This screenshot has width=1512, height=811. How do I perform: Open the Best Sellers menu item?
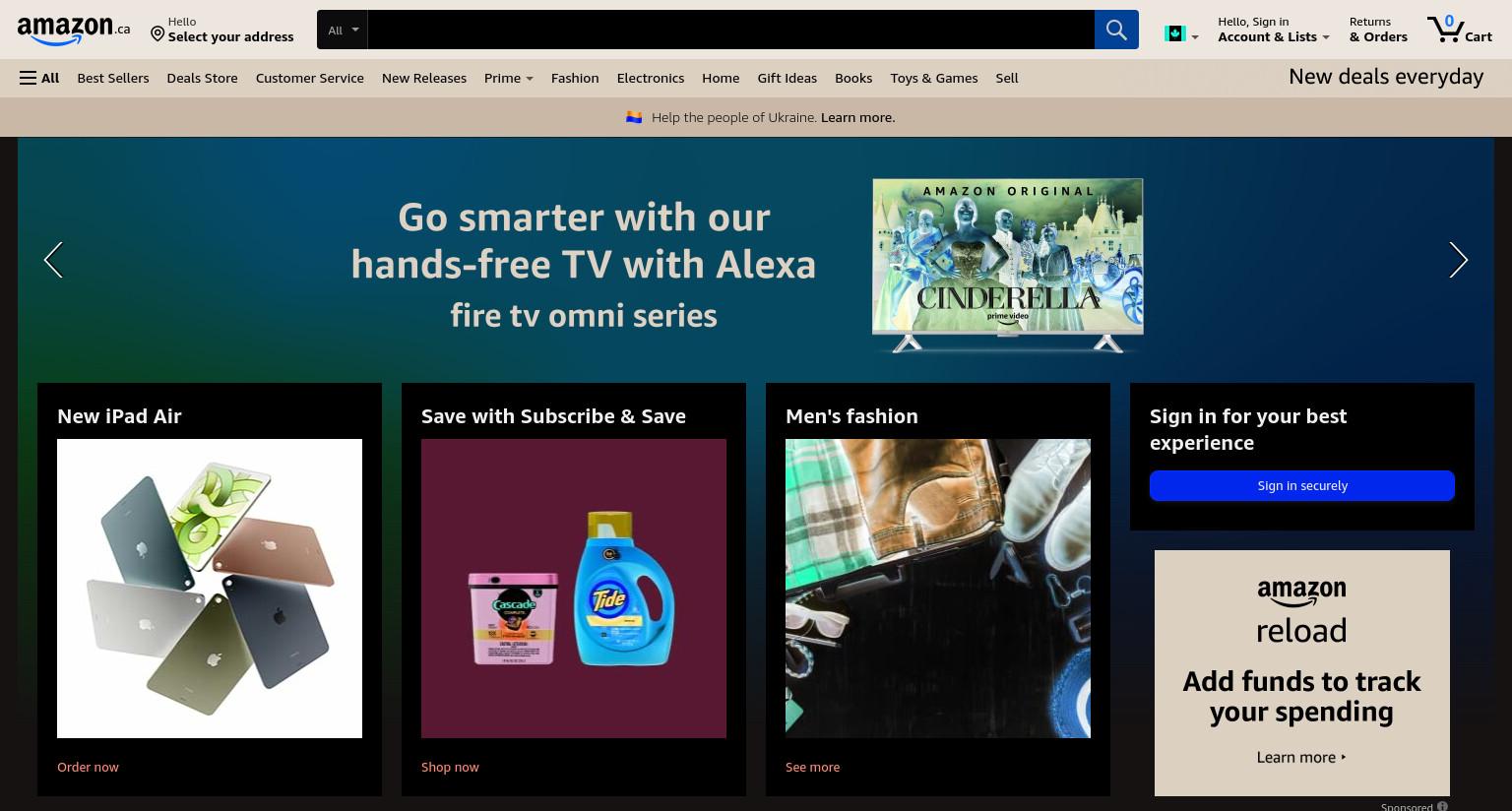[x=113, y=78]
